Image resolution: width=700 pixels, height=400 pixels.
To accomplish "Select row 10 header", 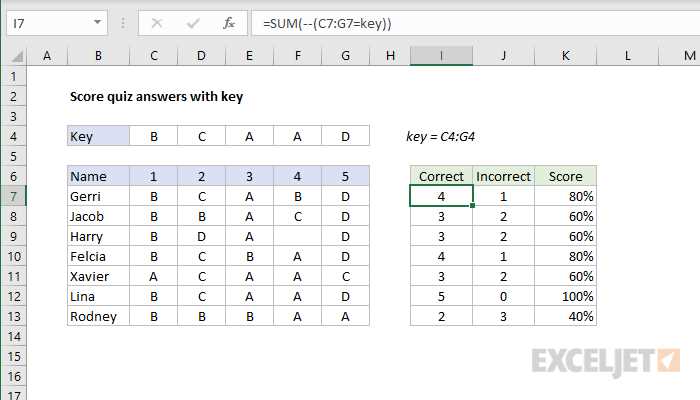I will [x=13, y=256].
